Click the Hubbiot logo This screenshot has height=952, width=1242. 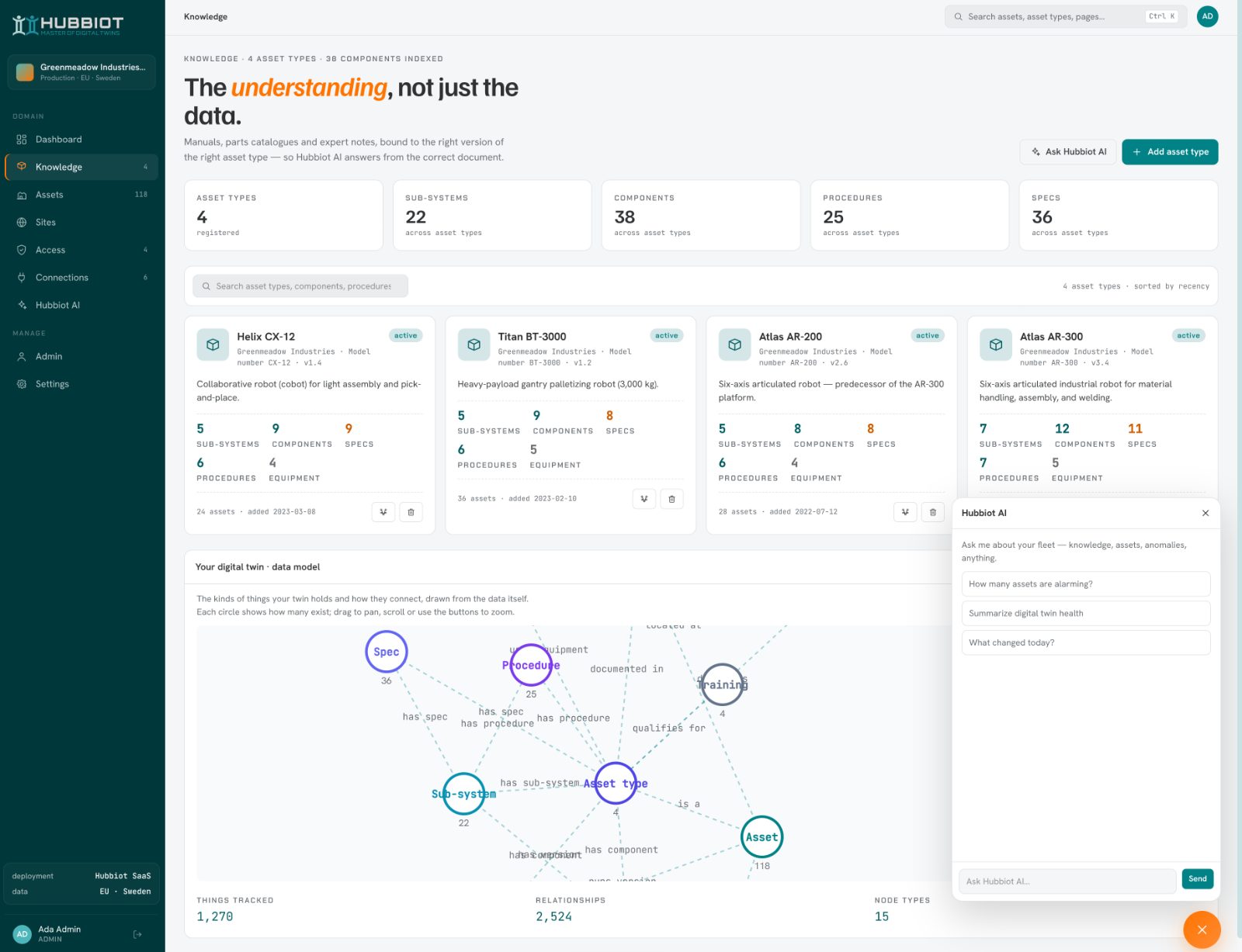tap(68, 25)
